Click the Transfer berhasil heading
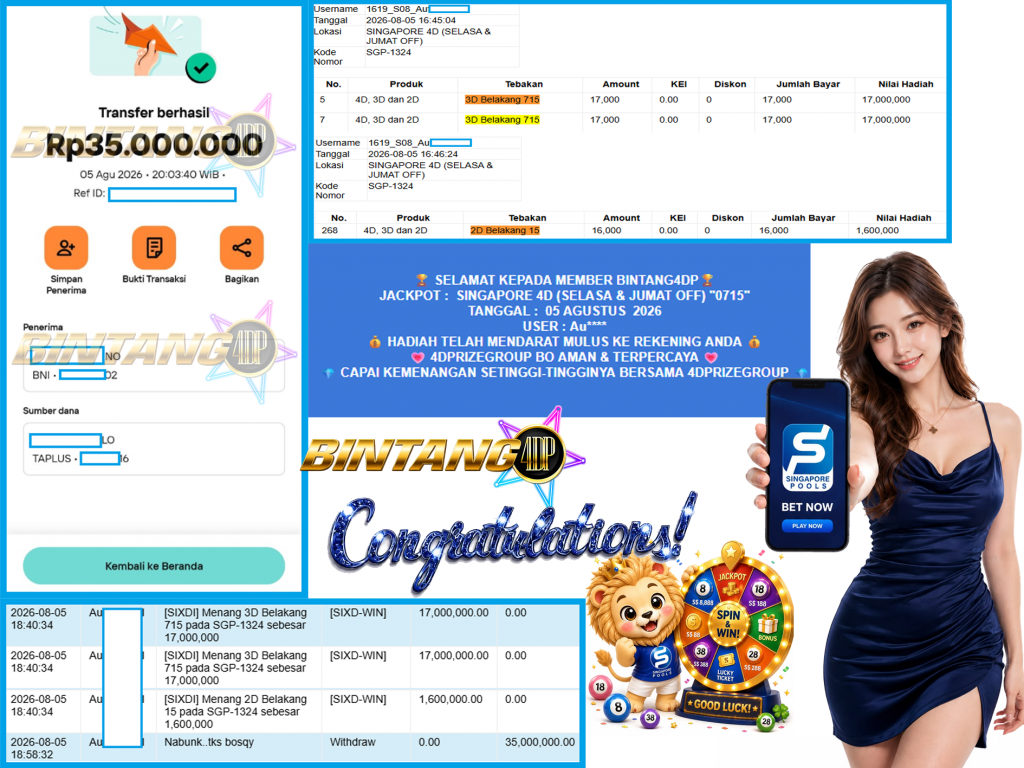The width and height of the screenshot is (1024, 768). (154, 112)
